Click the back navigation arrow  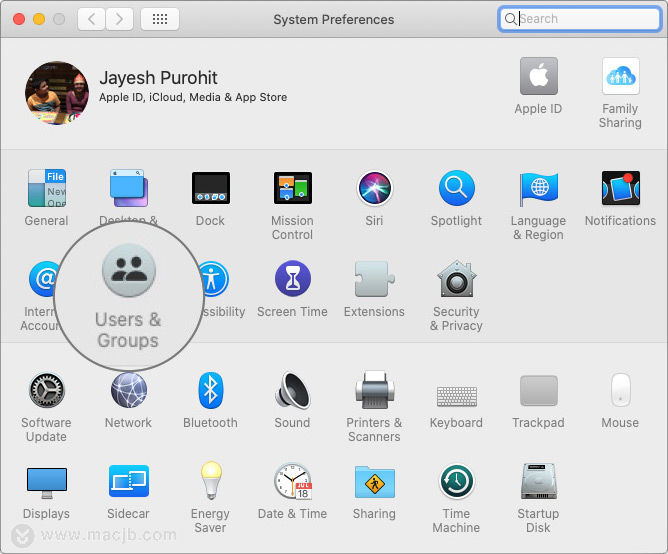[x=91, y=19]
